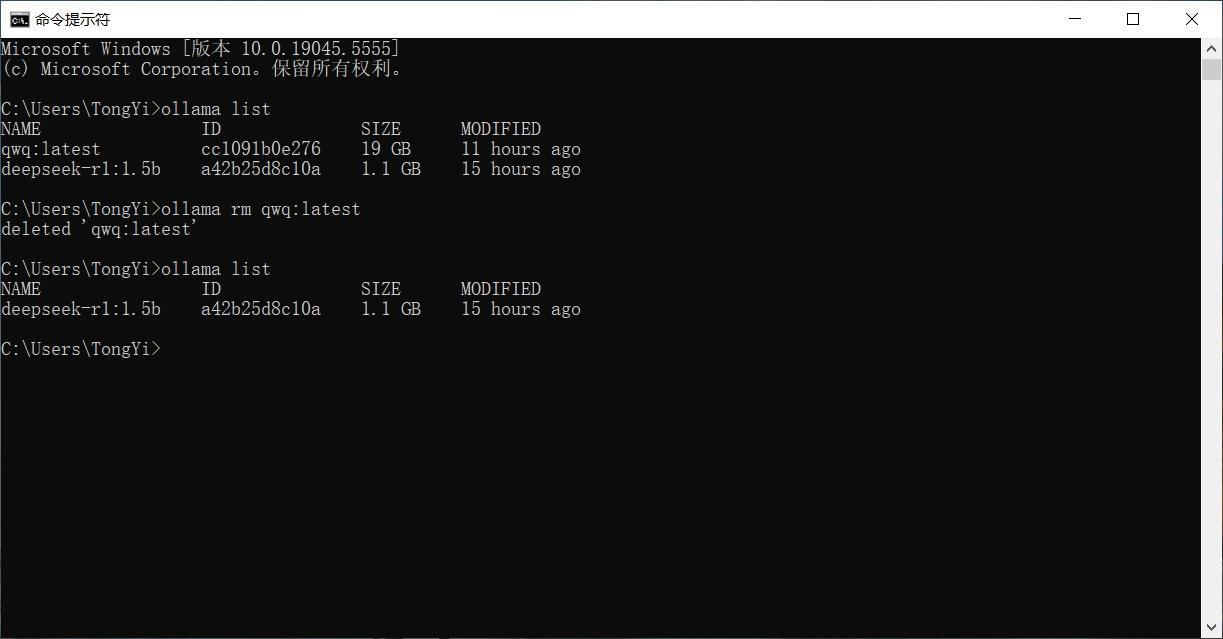Click deepseek-r1:1.5b in the second listing
The image size is (1223, 639).
[80, 309]
